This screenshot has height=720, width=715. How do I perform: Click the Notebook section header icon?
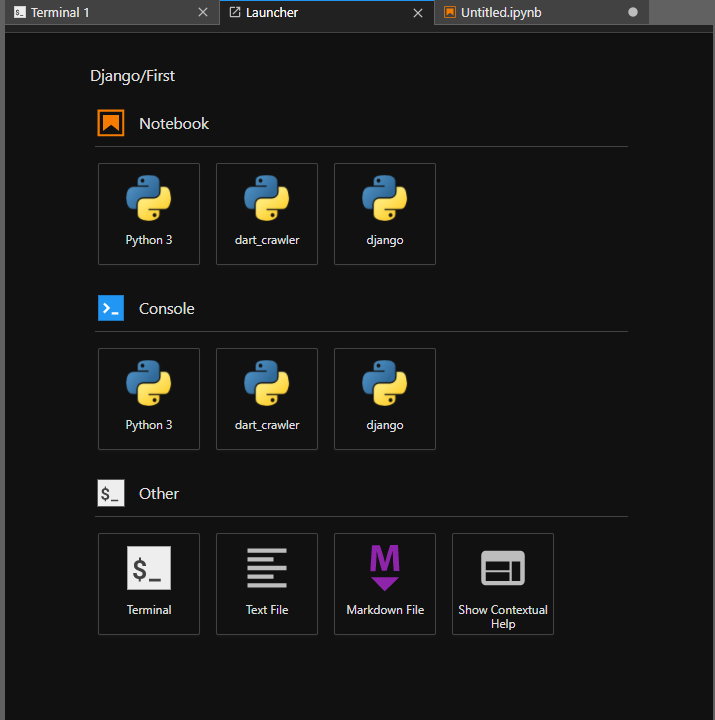(111, 123)
